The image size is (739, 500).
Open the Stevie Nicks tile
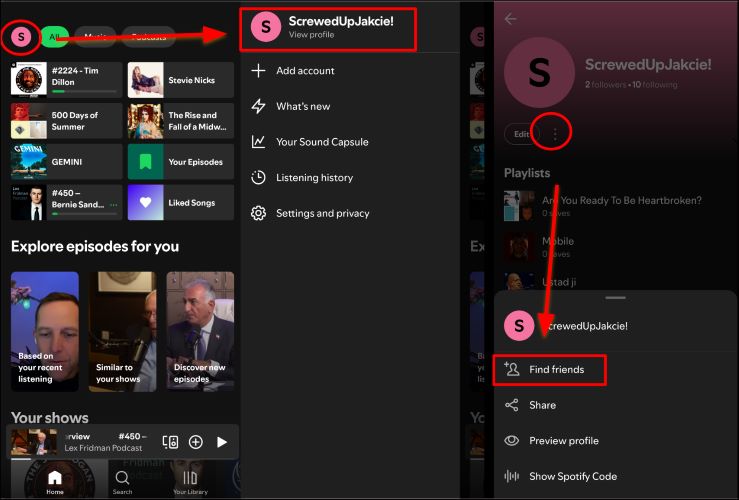(x=181, y=80)
